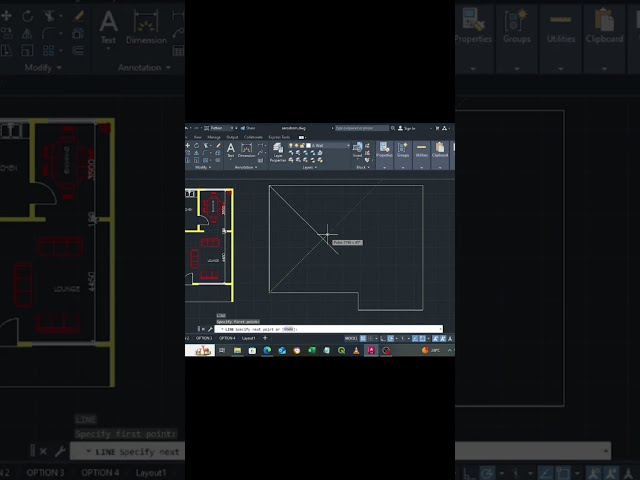The width and height of the screenshot is (640, 480).
Task: Open the Collaborate ribbon tab
Action: 253,137
